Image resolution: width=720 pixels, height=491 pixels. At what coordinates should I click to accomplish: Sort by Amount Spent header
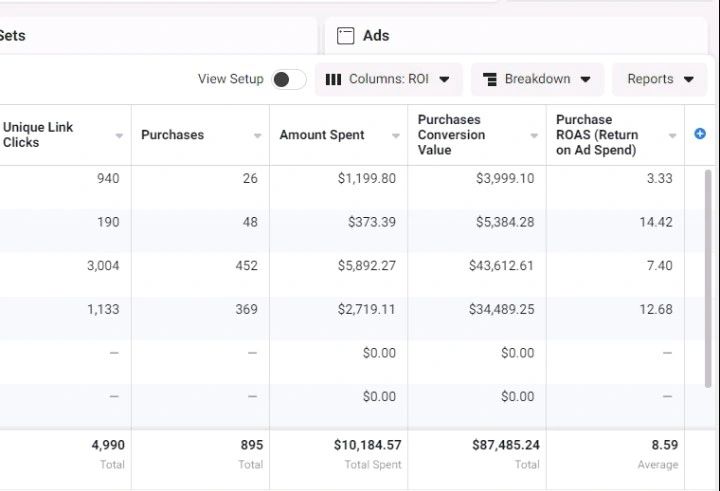click(322, 135)
